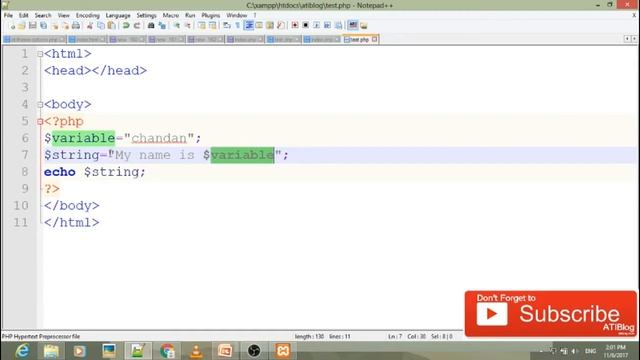Click line number 7 in the margin

point(25,155)
